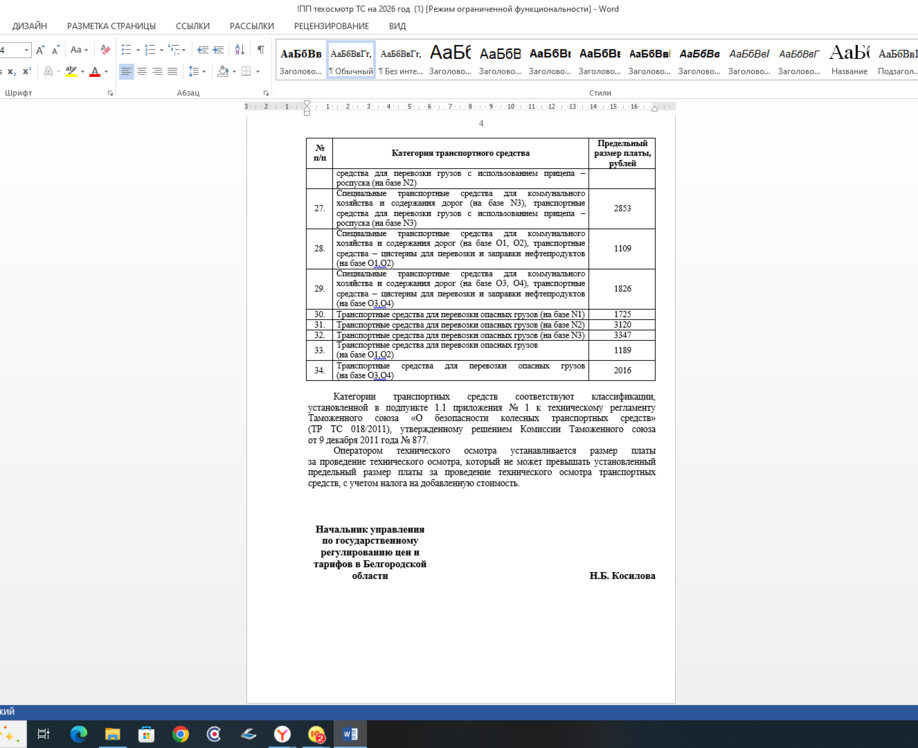The width and height of the screenshot is (918, 748).
Task: Open the Change Case dropdown
Action: (x=79, y=50)
